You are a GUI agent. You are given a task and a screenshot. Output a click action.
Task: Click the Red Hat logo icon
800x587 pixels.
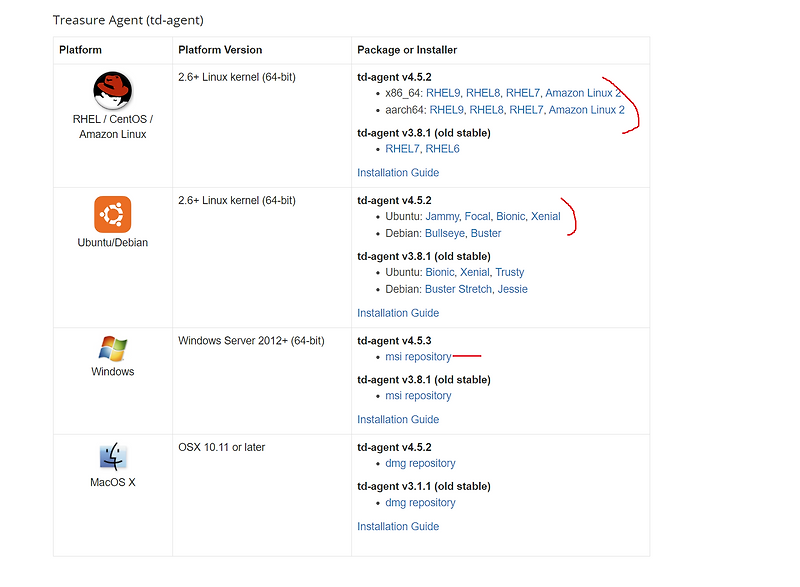(x=112, y=91)
